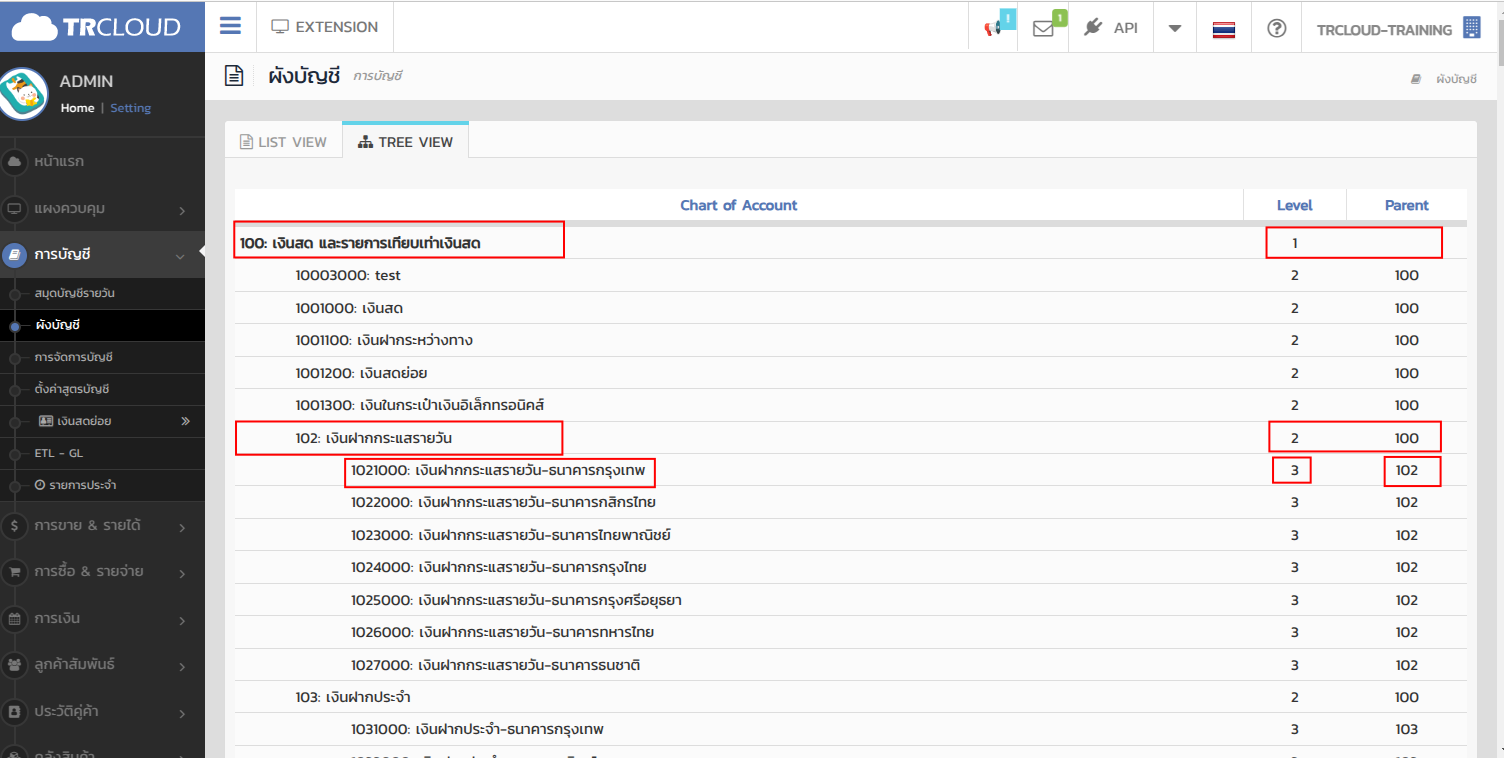Expand การซื้อ & รายจ่าย sidebar menu

tap(102, 572)
